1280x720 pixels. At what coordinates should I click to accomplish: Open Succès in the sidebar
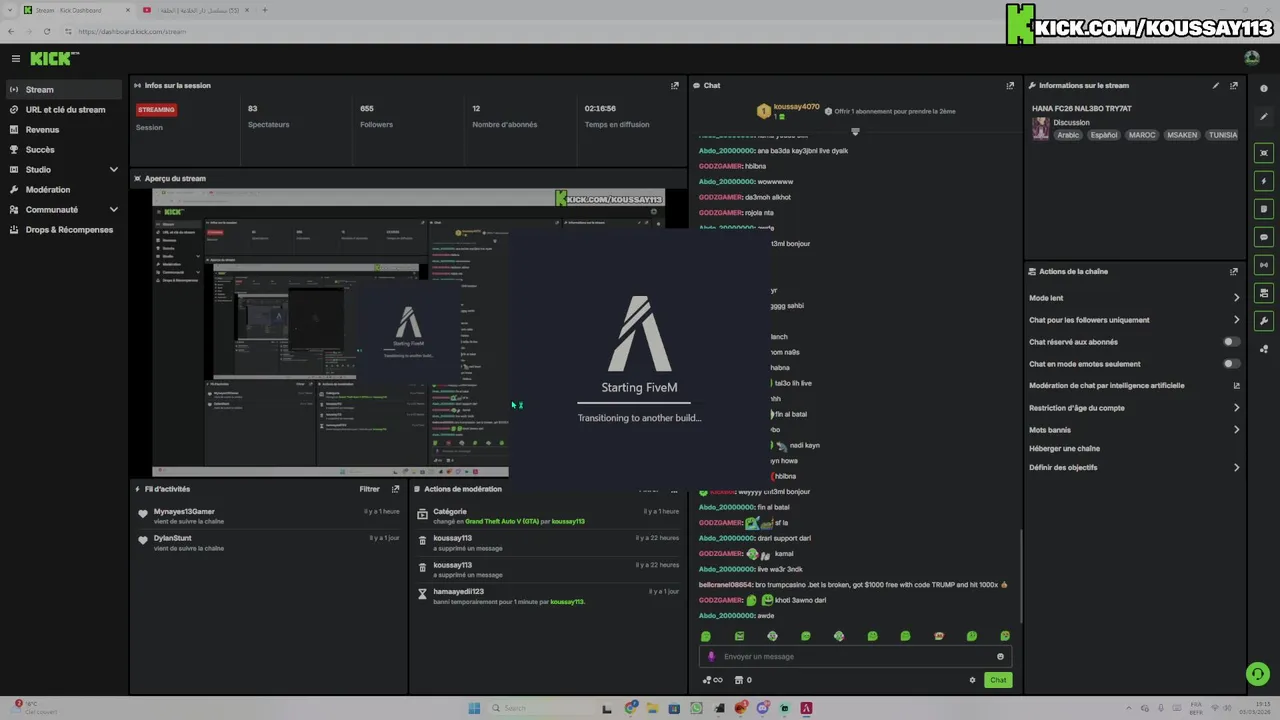tap(64, 150)
